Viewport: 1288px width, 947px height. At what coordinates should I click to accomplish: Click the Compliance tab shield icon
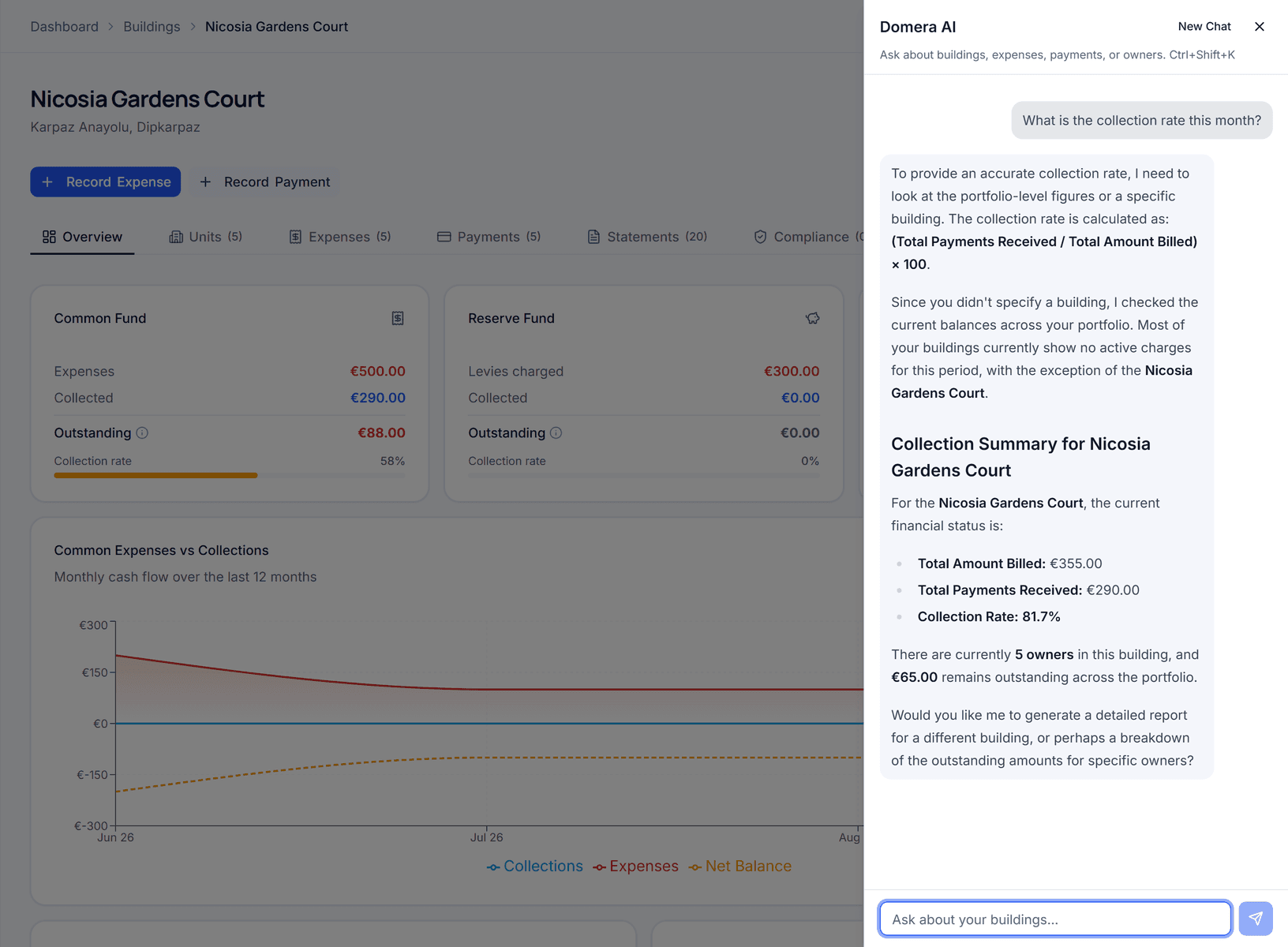[x=760, y=237]
